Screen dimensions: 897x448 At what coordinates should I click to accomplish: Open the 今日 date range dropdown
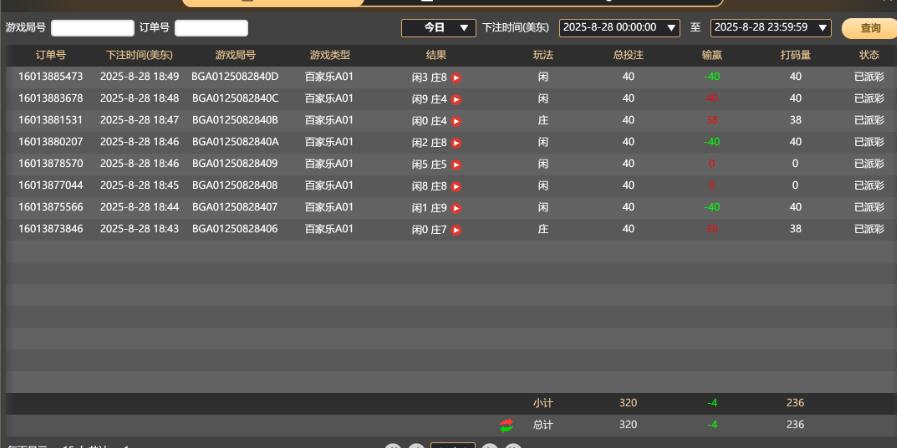click(x=438, y=28)
